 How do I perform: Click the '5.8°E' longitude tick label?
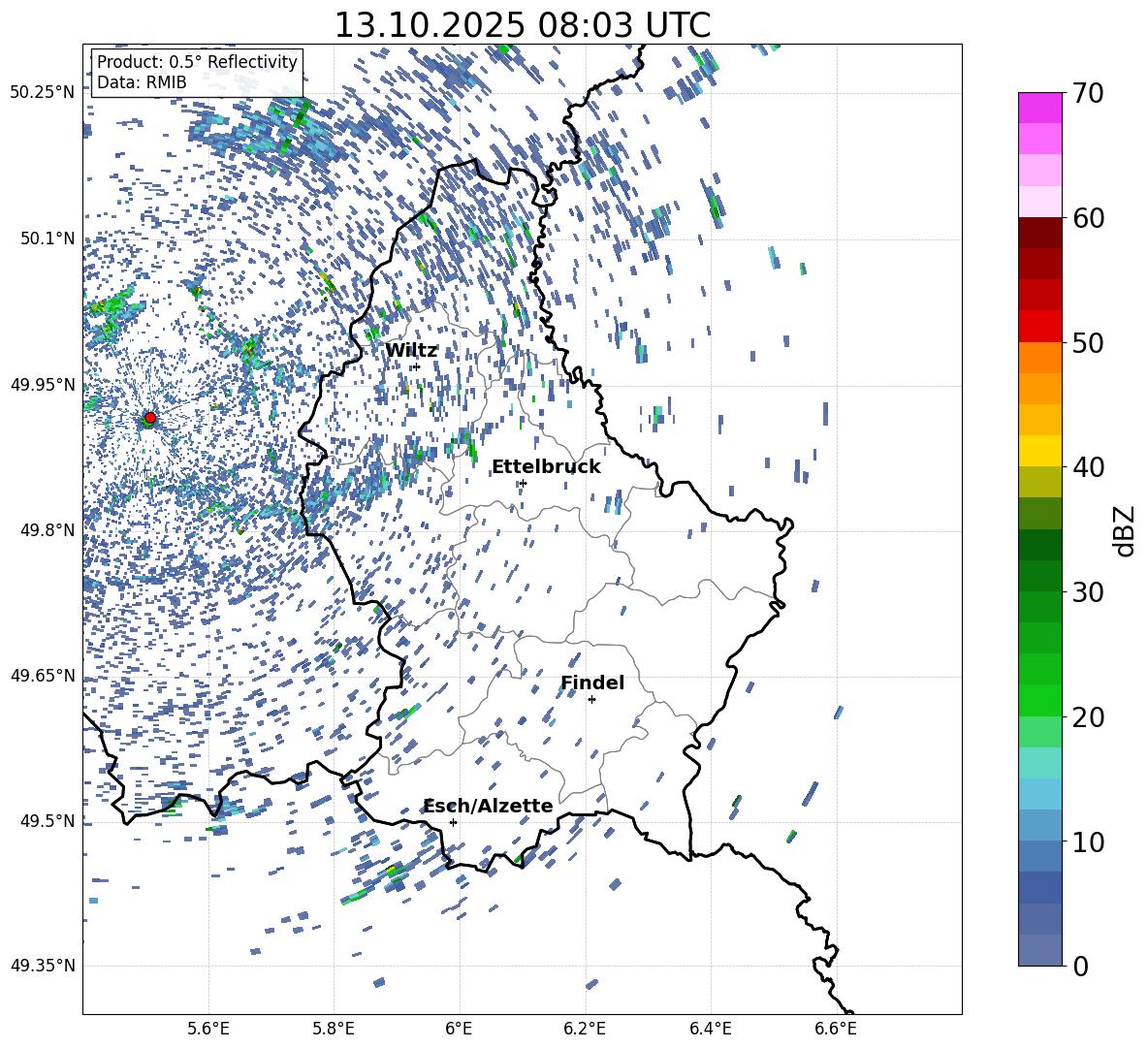point(334,1030)
